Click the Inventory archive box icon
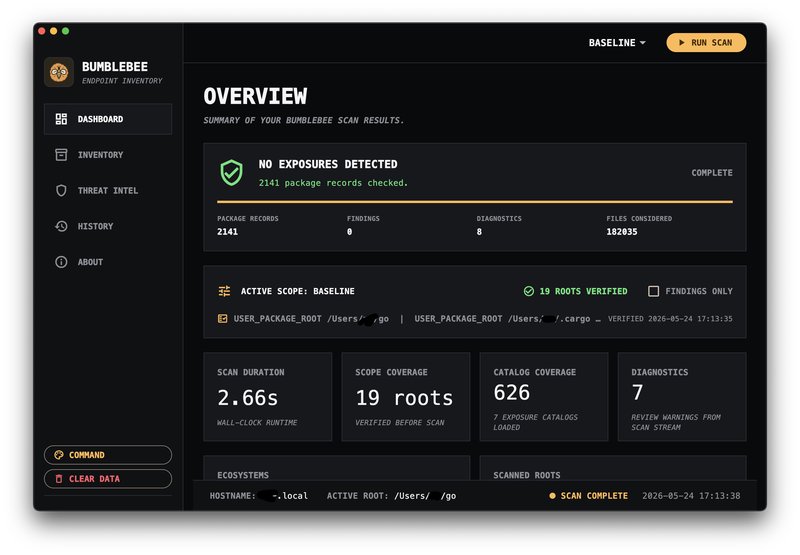 tap(61, 155)
